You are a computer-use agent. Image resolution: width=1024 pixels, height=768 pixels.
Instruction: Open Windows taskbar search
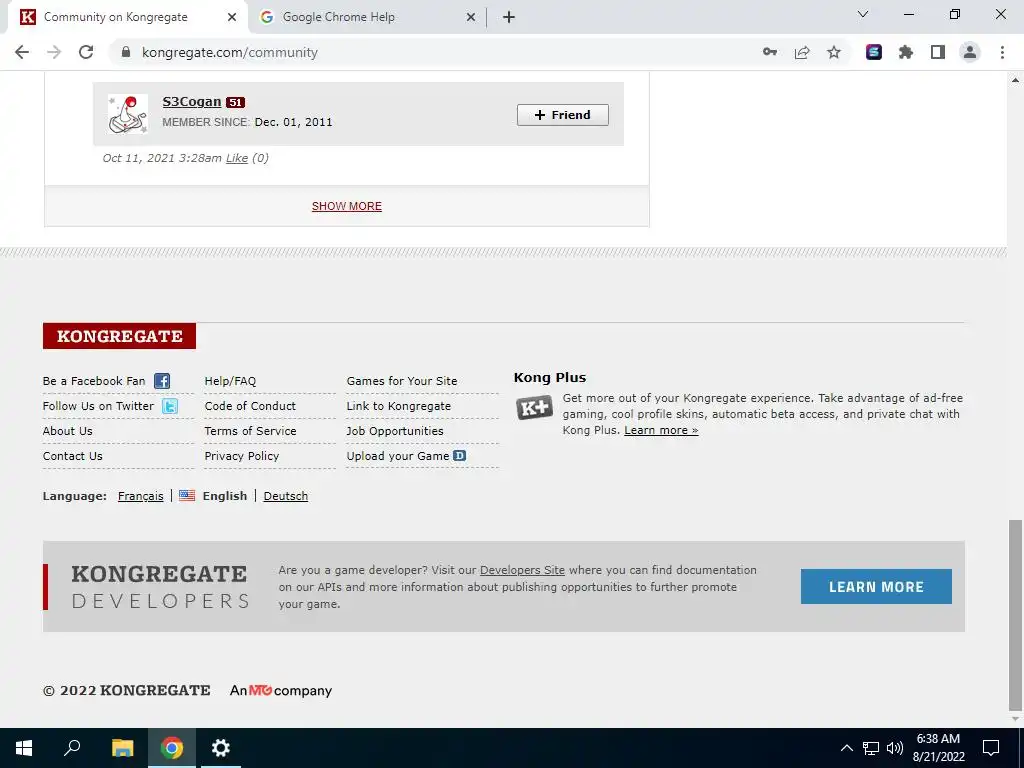72,748
